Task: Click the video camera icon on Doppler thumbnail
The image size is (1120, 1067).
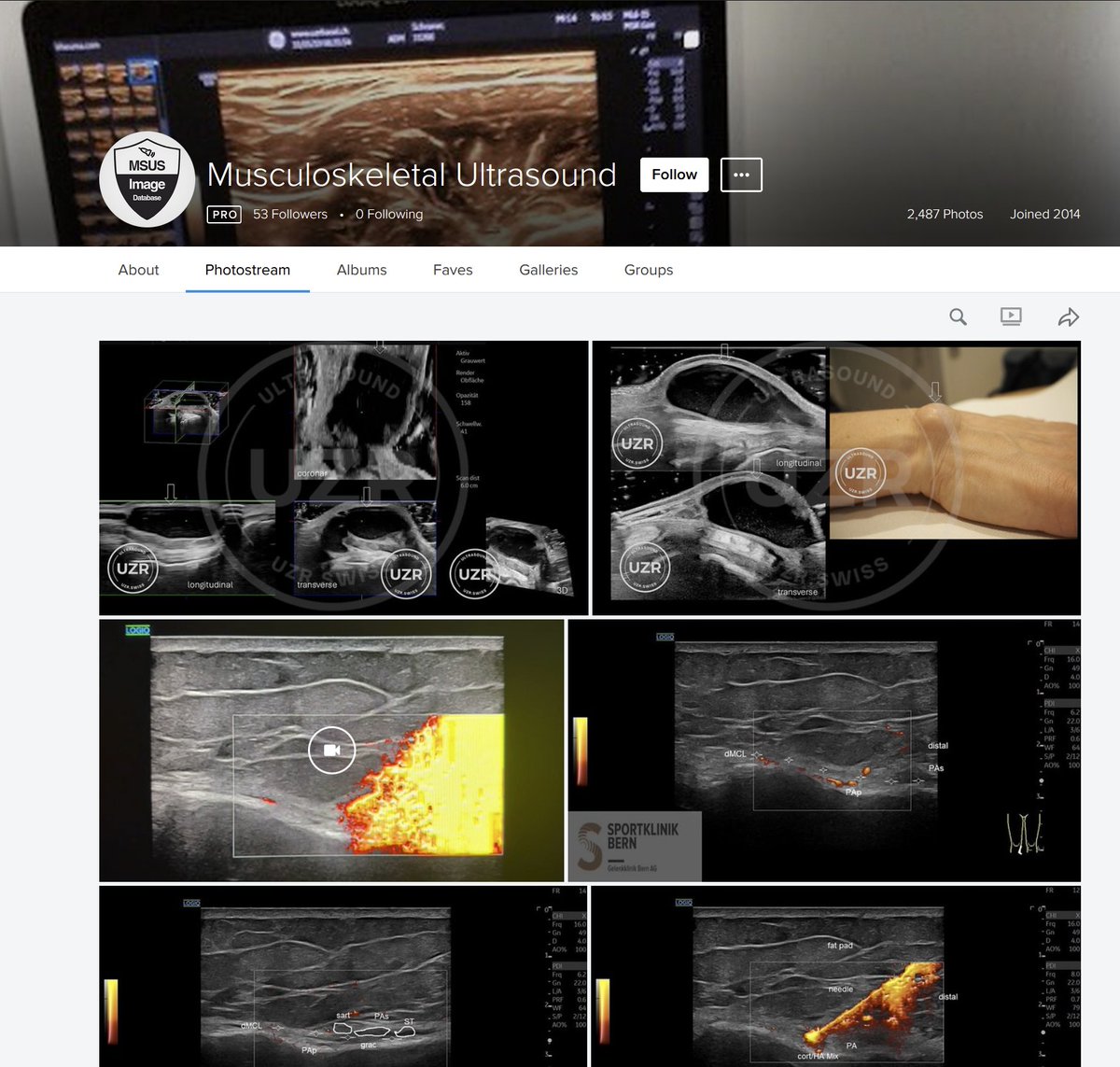Action: (331, 750)
